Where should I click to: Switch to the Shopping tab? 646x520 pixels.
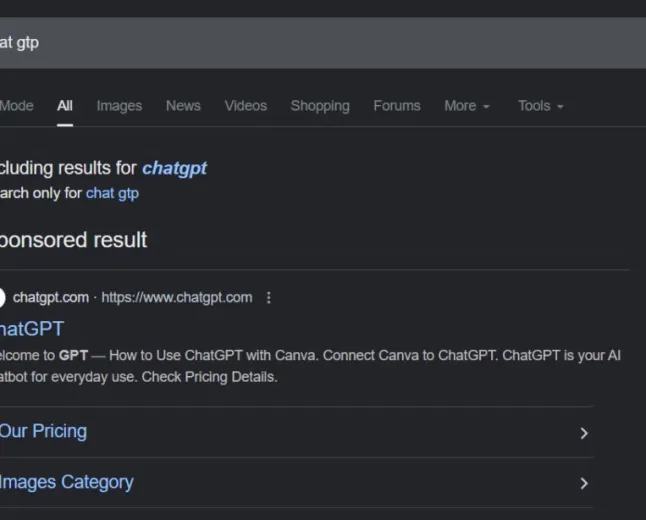pos(320,106)
